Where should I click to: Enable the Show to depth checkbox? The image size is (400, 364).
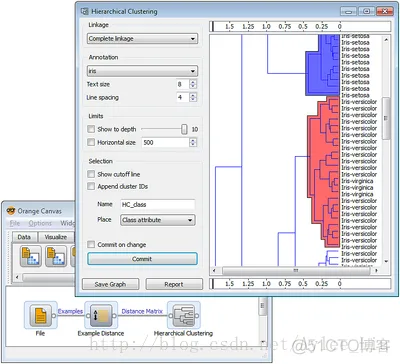[x=91, y=129]
